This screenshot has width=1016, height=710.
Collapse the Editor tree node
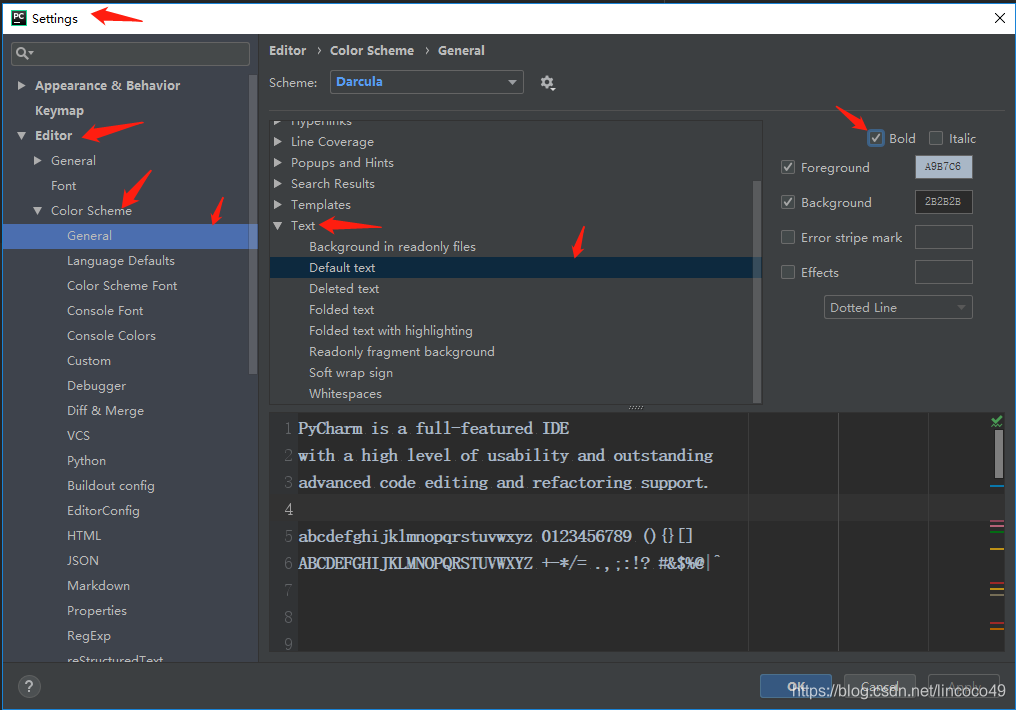click(x=21, y=135)
